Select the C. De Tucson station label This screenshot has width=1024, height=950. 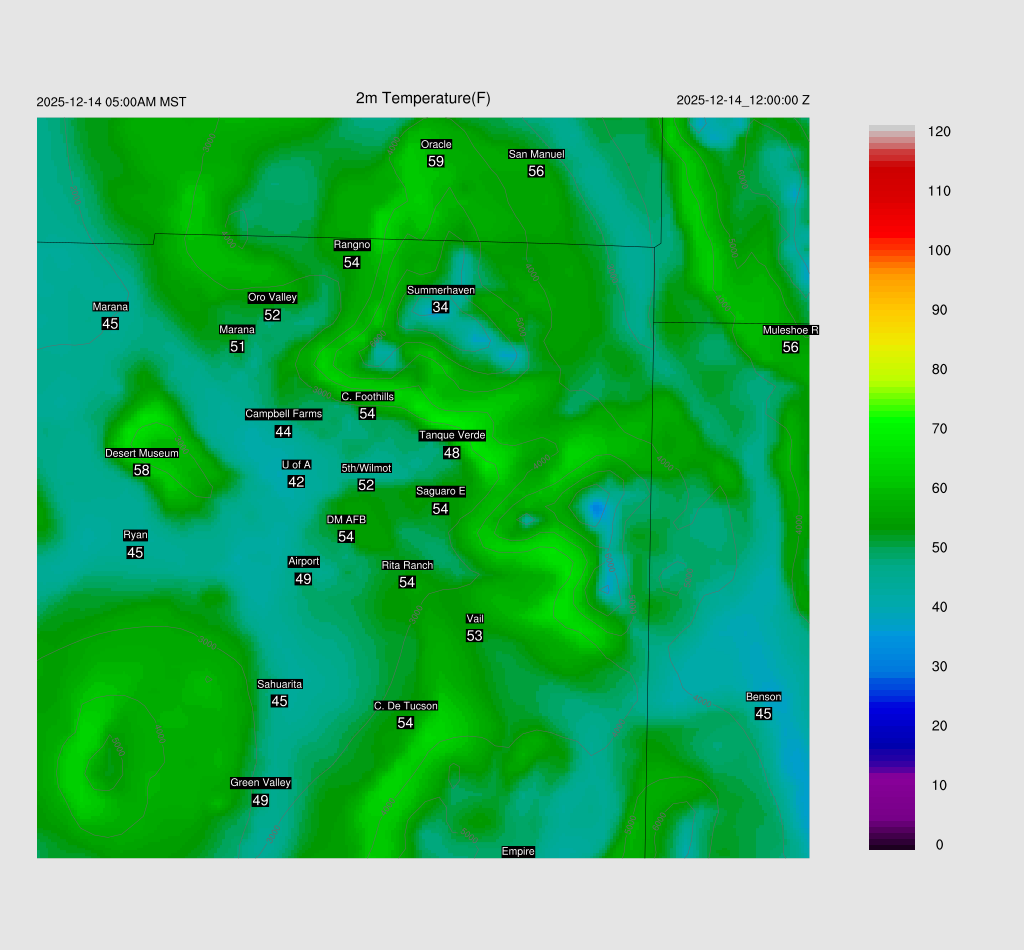405,706
